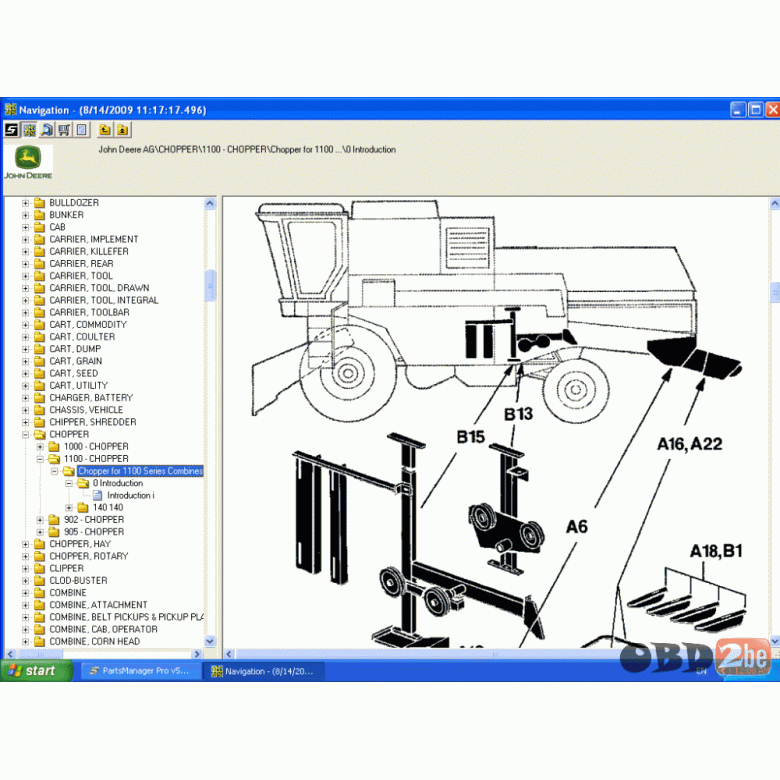
Task: Expand the COMBINE, ATTACHMENT node
Action: click(x=25, y=605)
